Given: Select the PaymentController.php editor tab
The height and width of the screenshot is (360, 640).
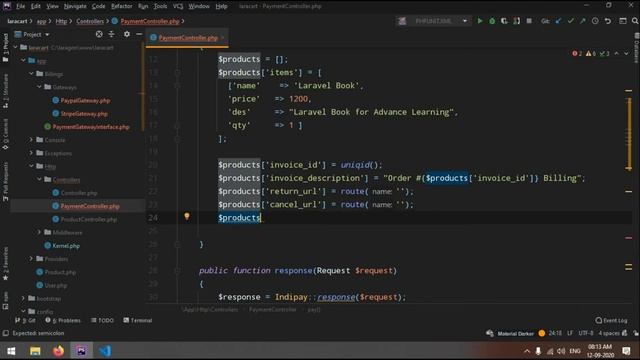Looking at the screenshot, I should click(188, 38).
